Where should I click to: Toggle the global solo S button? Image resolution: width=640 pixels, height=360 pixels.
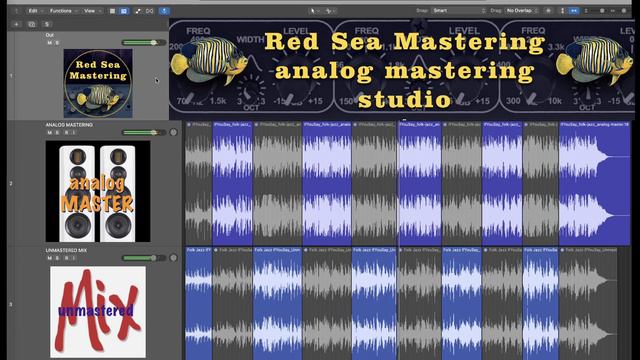click(47, 24)
